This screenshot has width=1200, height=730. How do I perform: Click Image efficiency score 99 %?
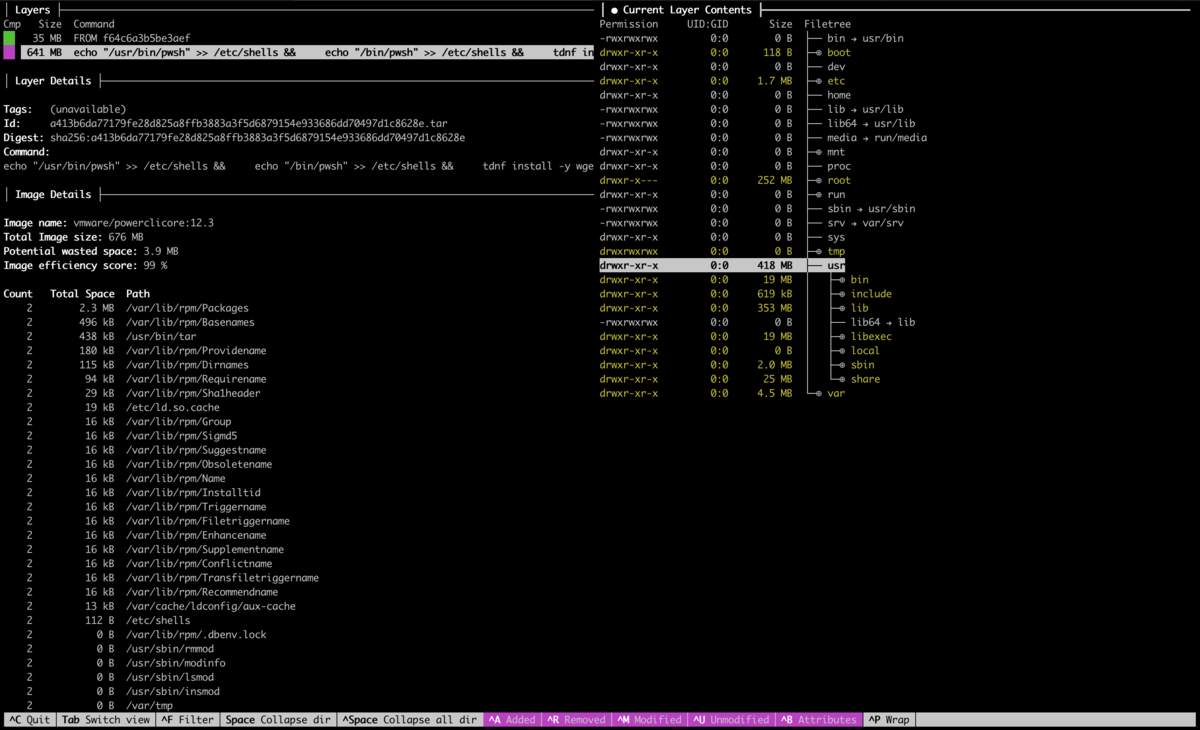(155, 266)
